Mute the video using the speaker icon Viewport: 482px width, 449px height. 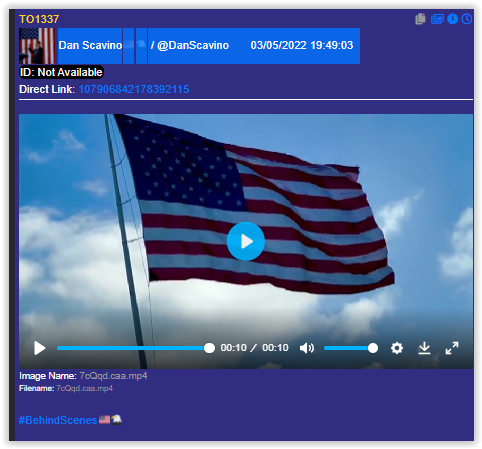tap(307, 348)
